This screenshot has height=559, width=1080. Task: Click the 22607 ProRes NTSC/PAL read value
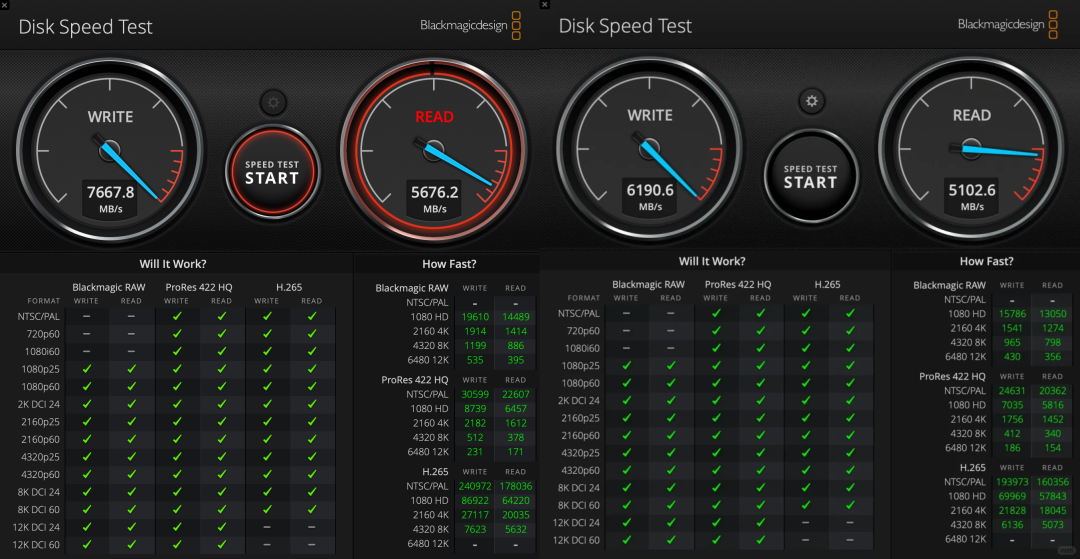[x=515, y=394]
